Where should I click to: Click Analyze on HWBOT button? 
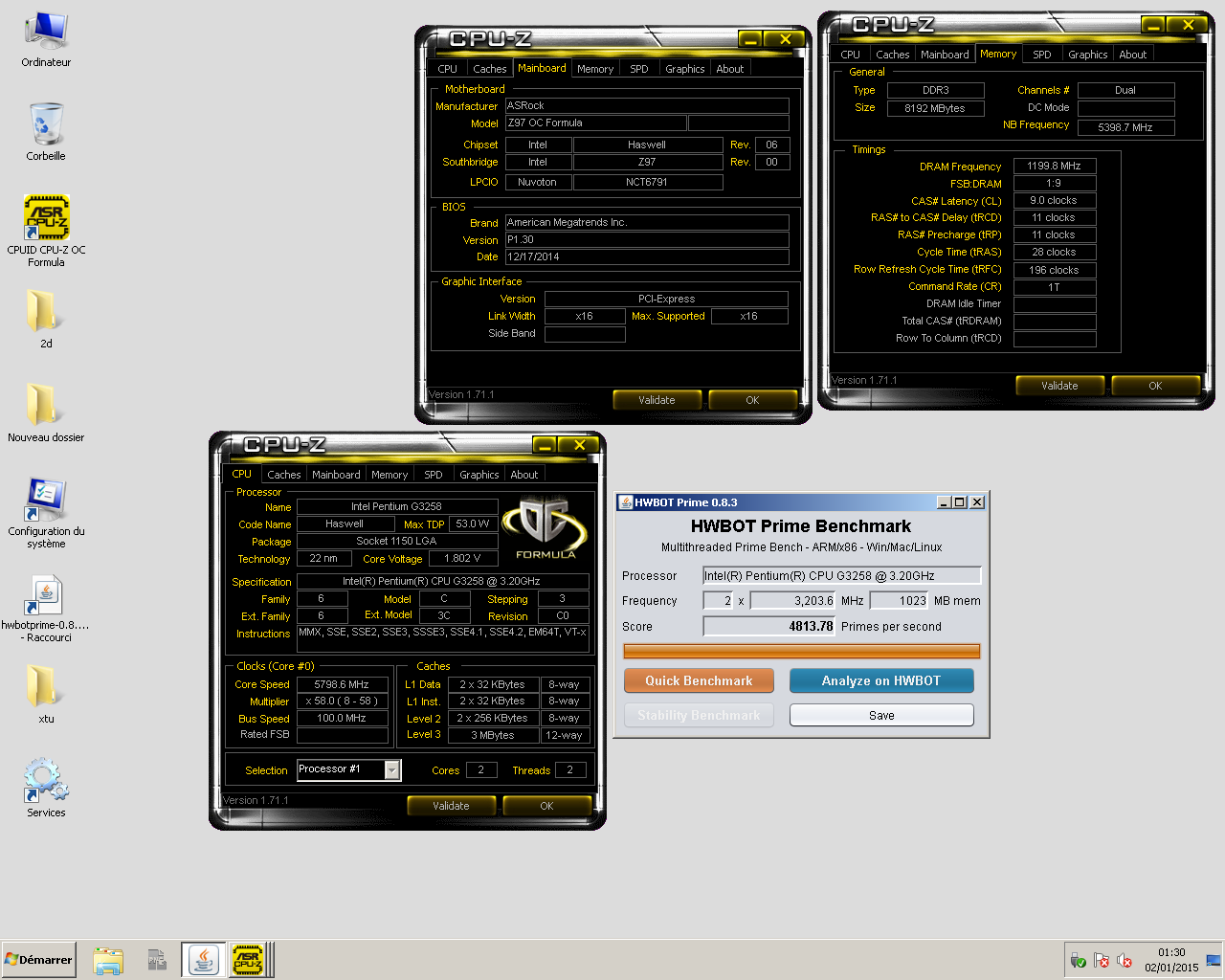(881, 680)
